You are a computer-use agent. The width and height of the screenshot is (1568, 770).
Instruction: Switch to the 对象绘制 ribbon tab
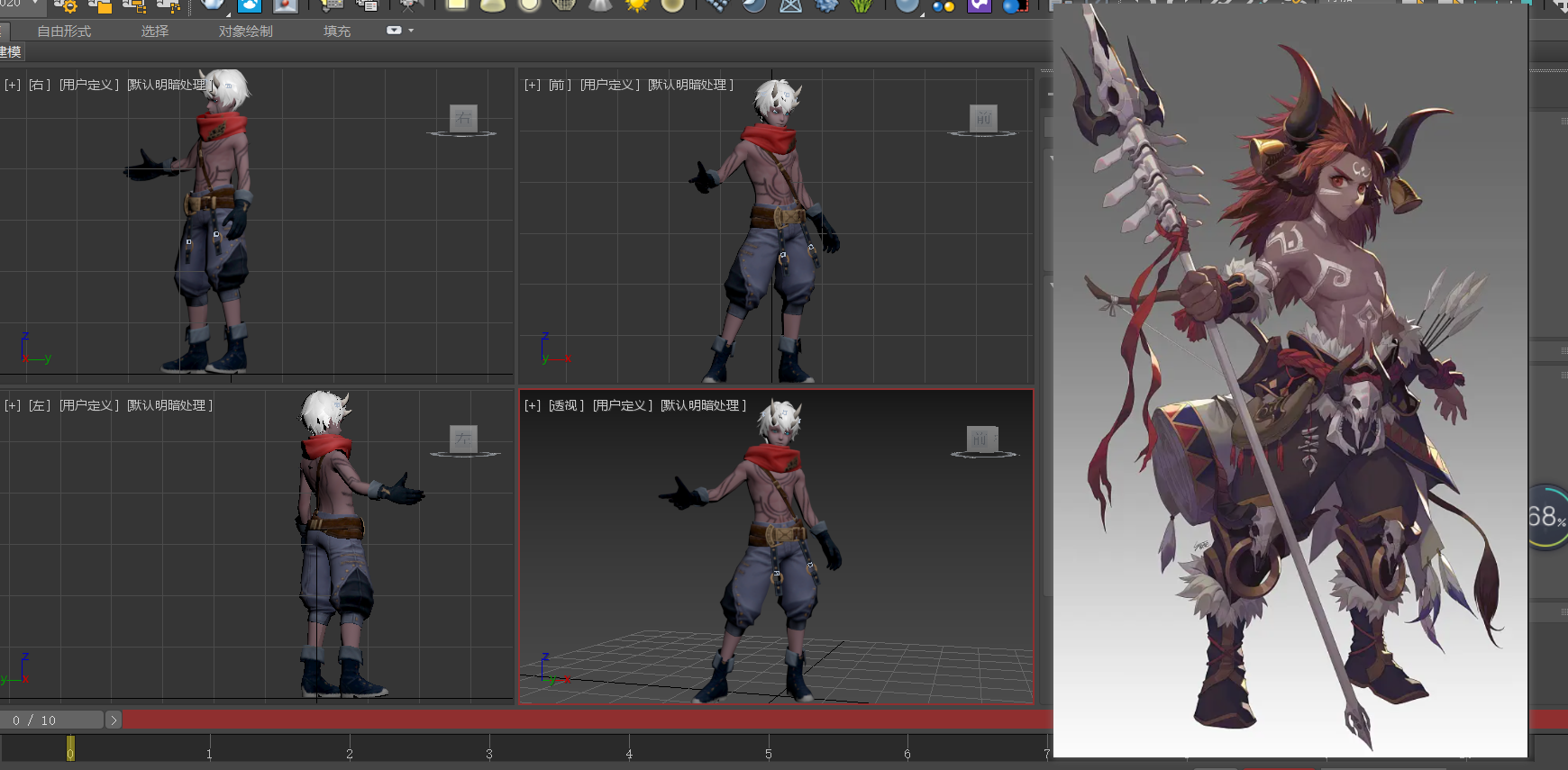click(x=245, y=32)
